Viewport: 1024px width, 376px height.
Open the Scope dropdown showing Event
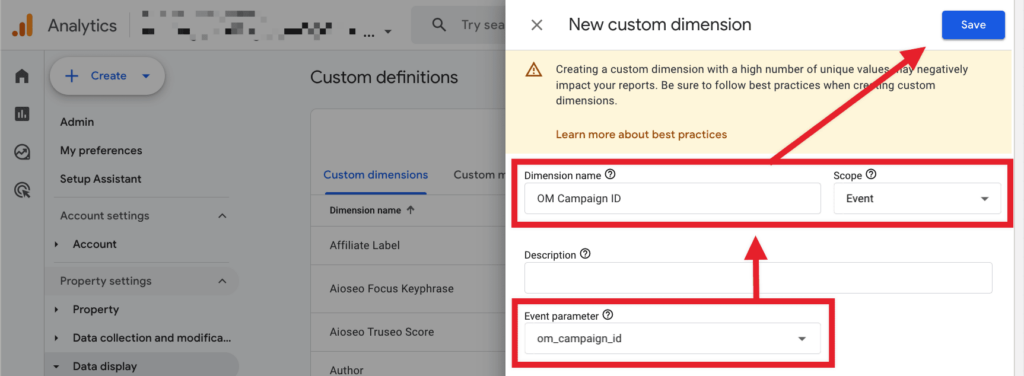pyautogui.click(x=917, y=198)
